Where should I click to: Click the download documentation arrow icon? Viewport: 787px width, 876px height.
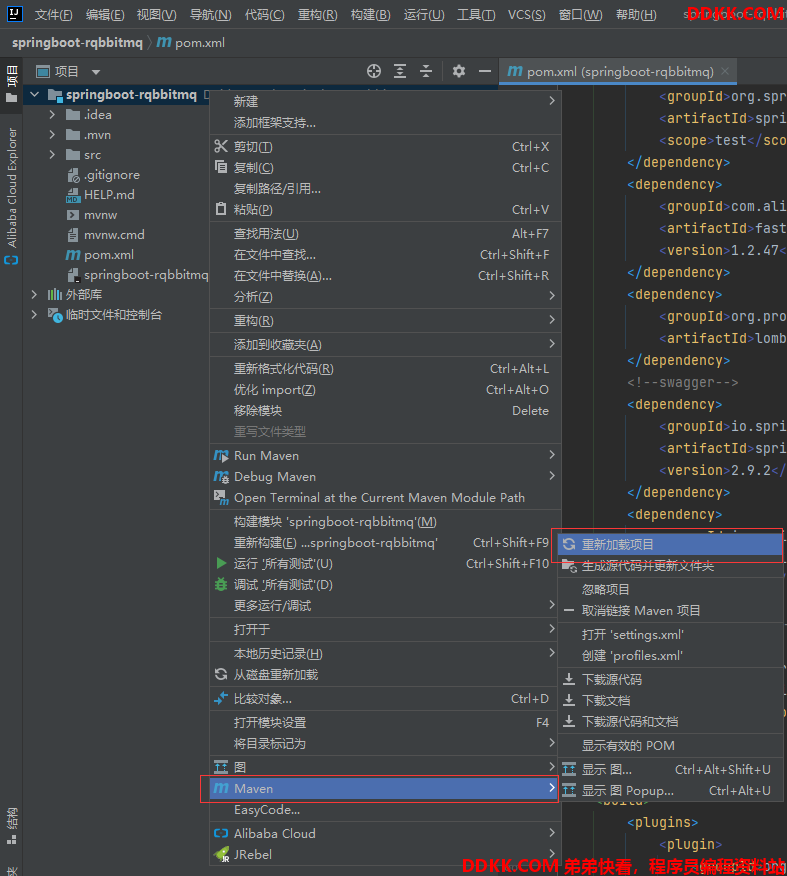[569, 700]
